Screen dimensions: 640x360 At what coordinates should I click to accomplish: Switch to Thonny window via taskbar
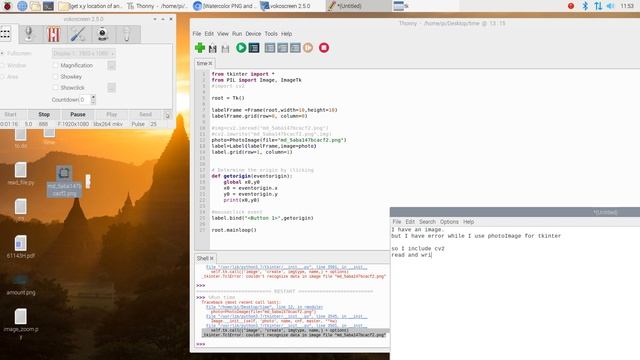pyautogui.click(x=157, y=6)
